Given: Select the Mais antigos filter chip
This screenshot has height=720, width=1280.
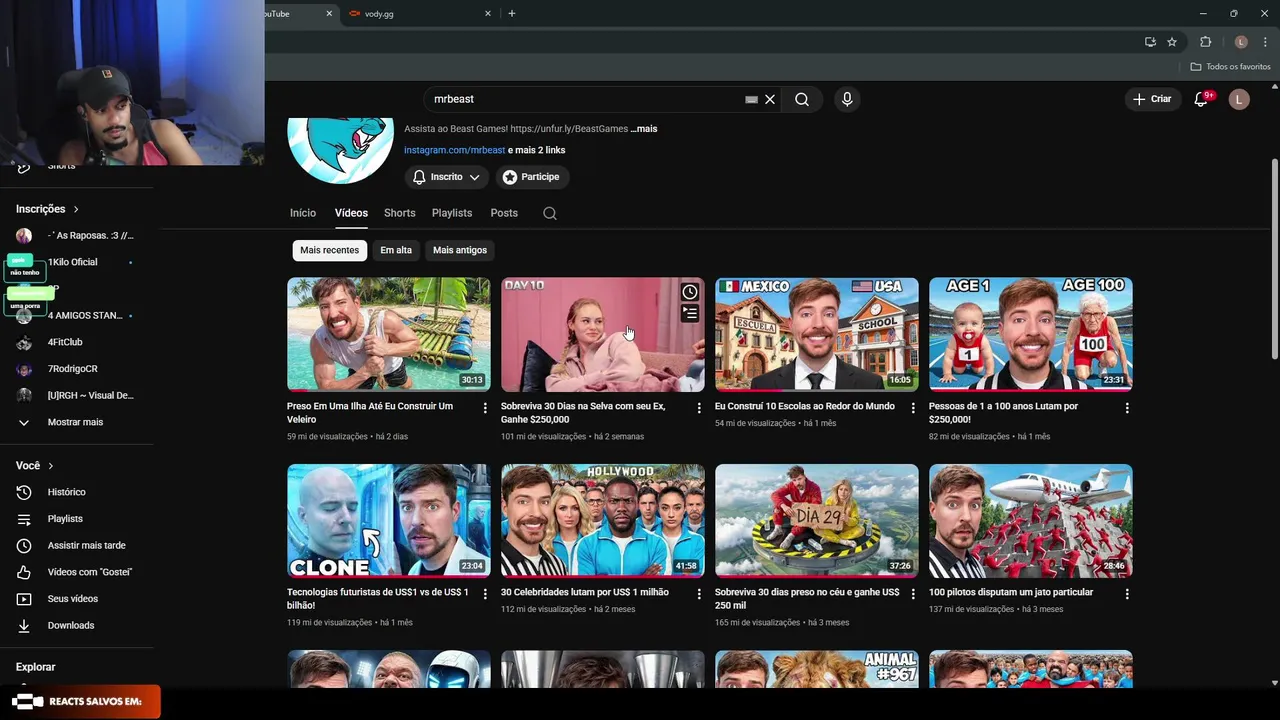Looking at the screenshot, I should 460,250.
